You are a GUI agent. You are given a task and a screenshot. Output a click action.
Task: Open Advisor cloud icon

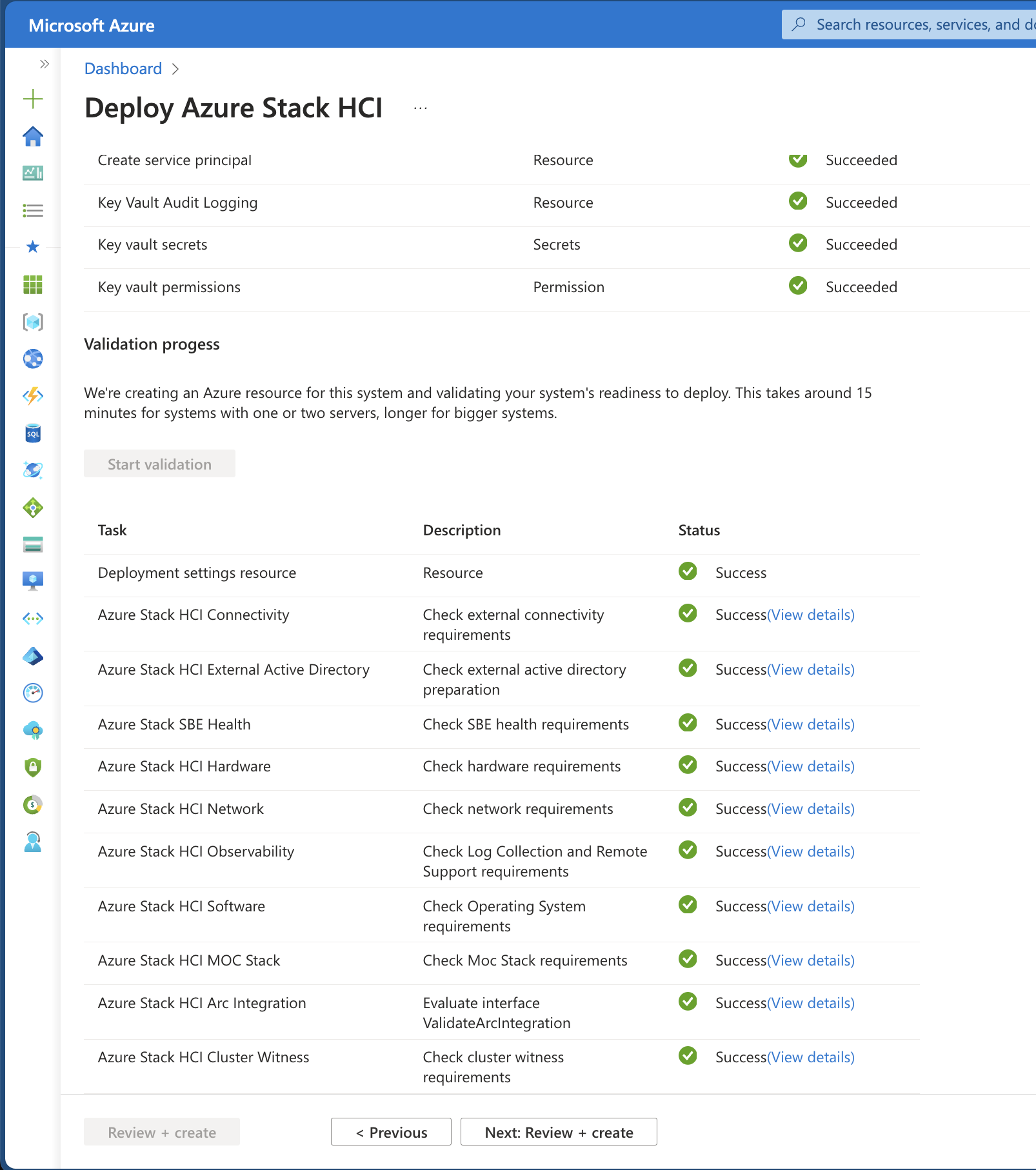click(x=33, y=731)
